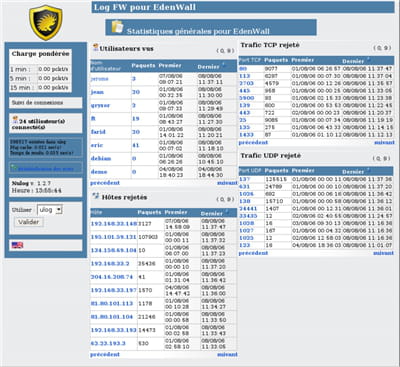Open user eric in Utilisateurs vus

coord(97,145)
